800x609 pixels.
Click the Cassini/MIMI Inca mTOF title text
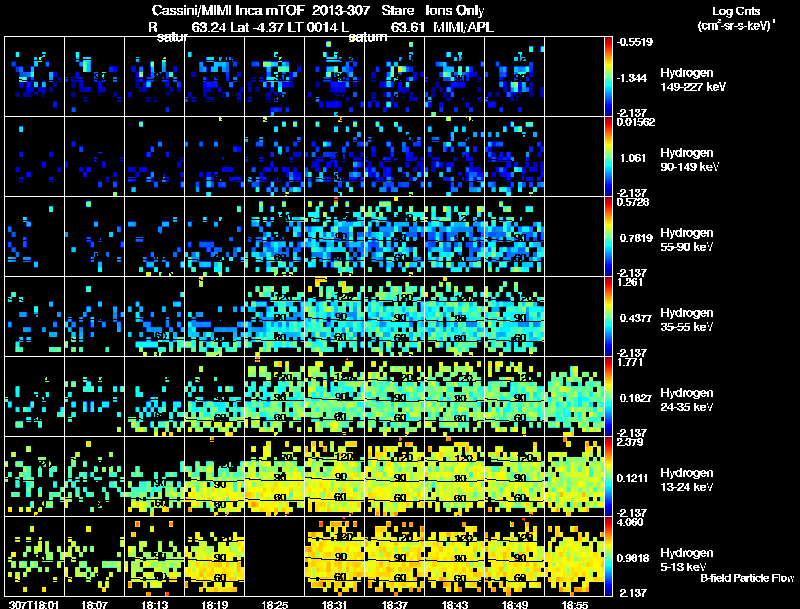tap(228, 10)
